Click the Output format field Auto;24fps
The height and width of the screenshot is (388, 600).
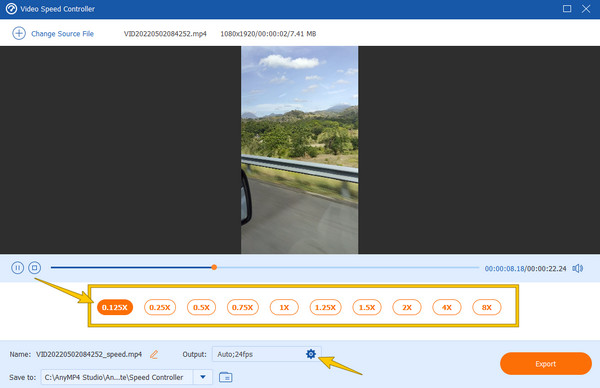267,354
